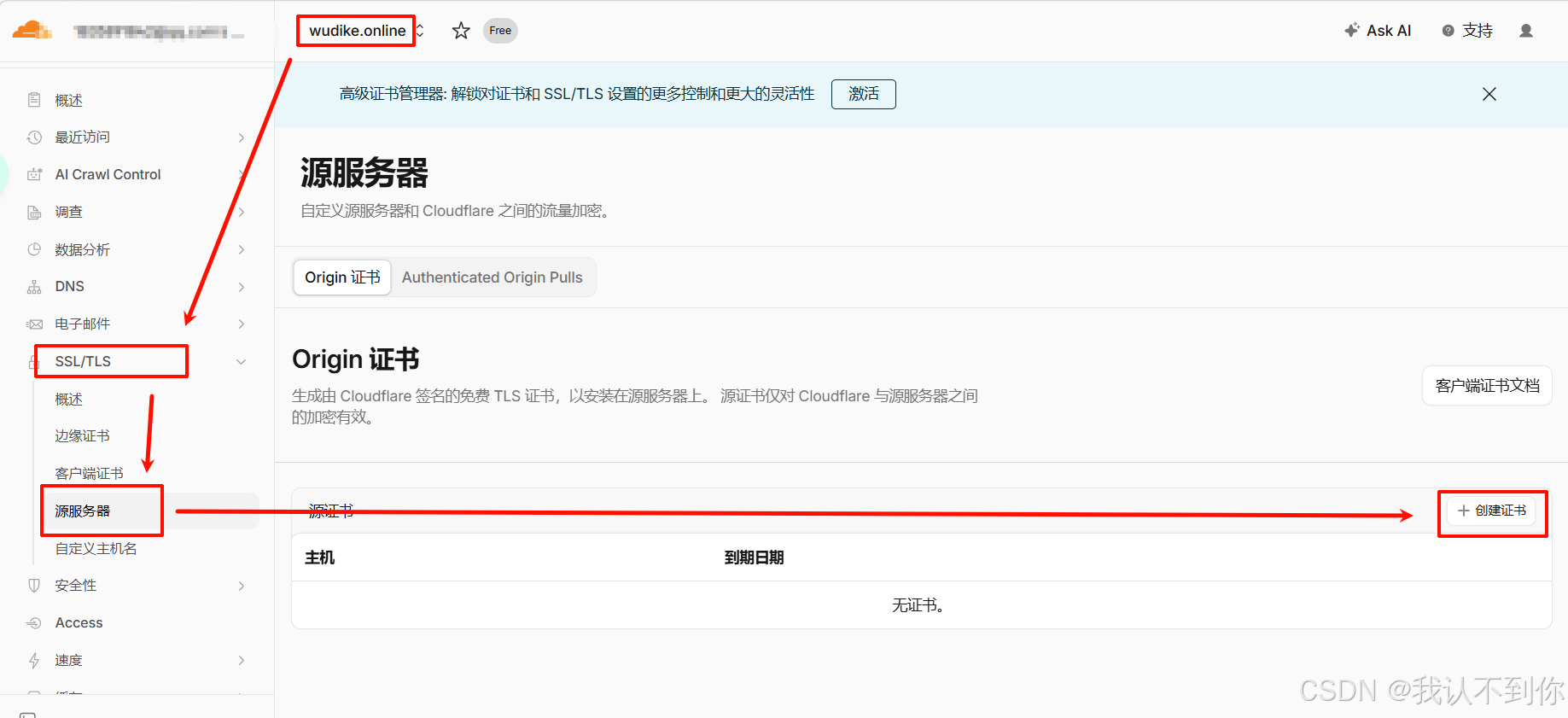Click the Ask AI sparkle icon
Image resolution: width=1568 pixels, height=718 pixels.
(1352, 30)
